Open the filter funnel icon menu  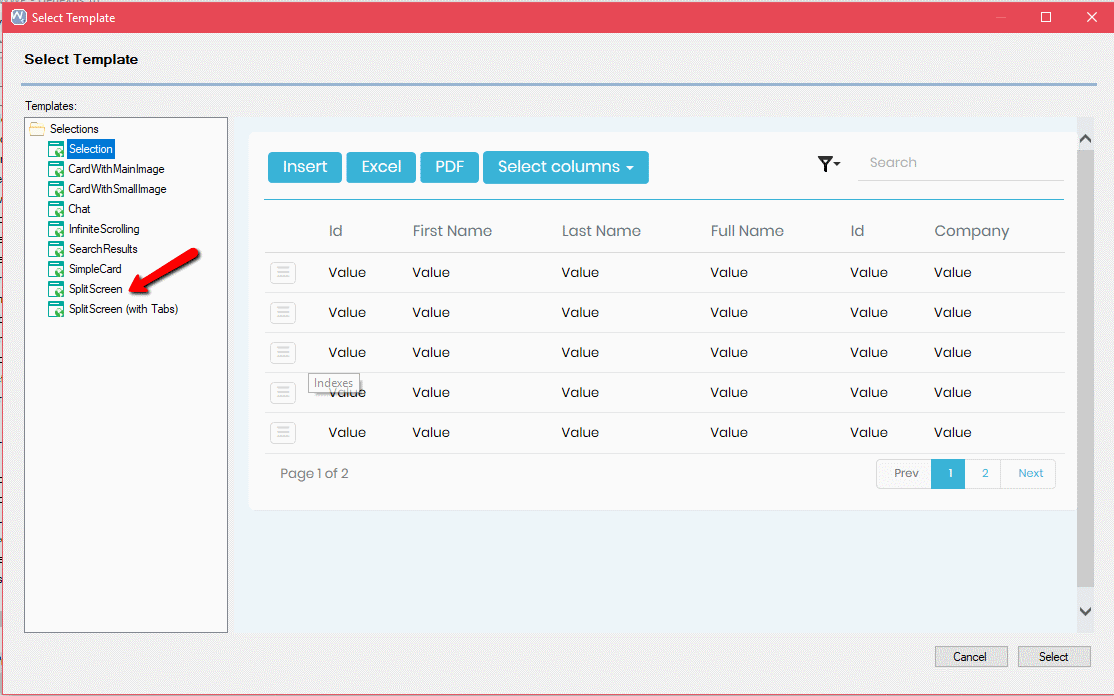[x=828, y=164]
